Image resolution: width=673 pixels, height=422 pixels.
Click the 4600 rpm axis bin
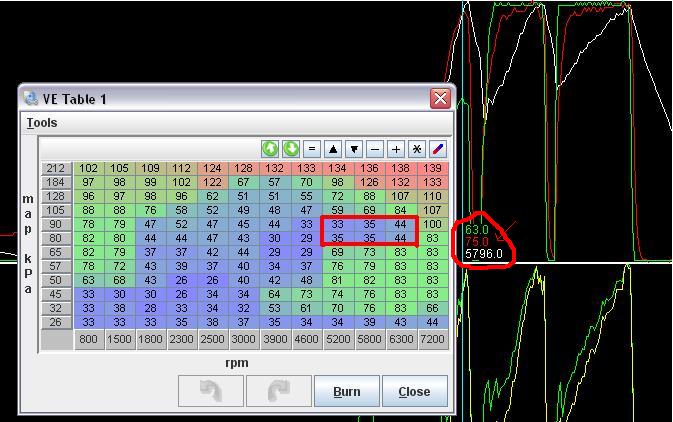306,340
